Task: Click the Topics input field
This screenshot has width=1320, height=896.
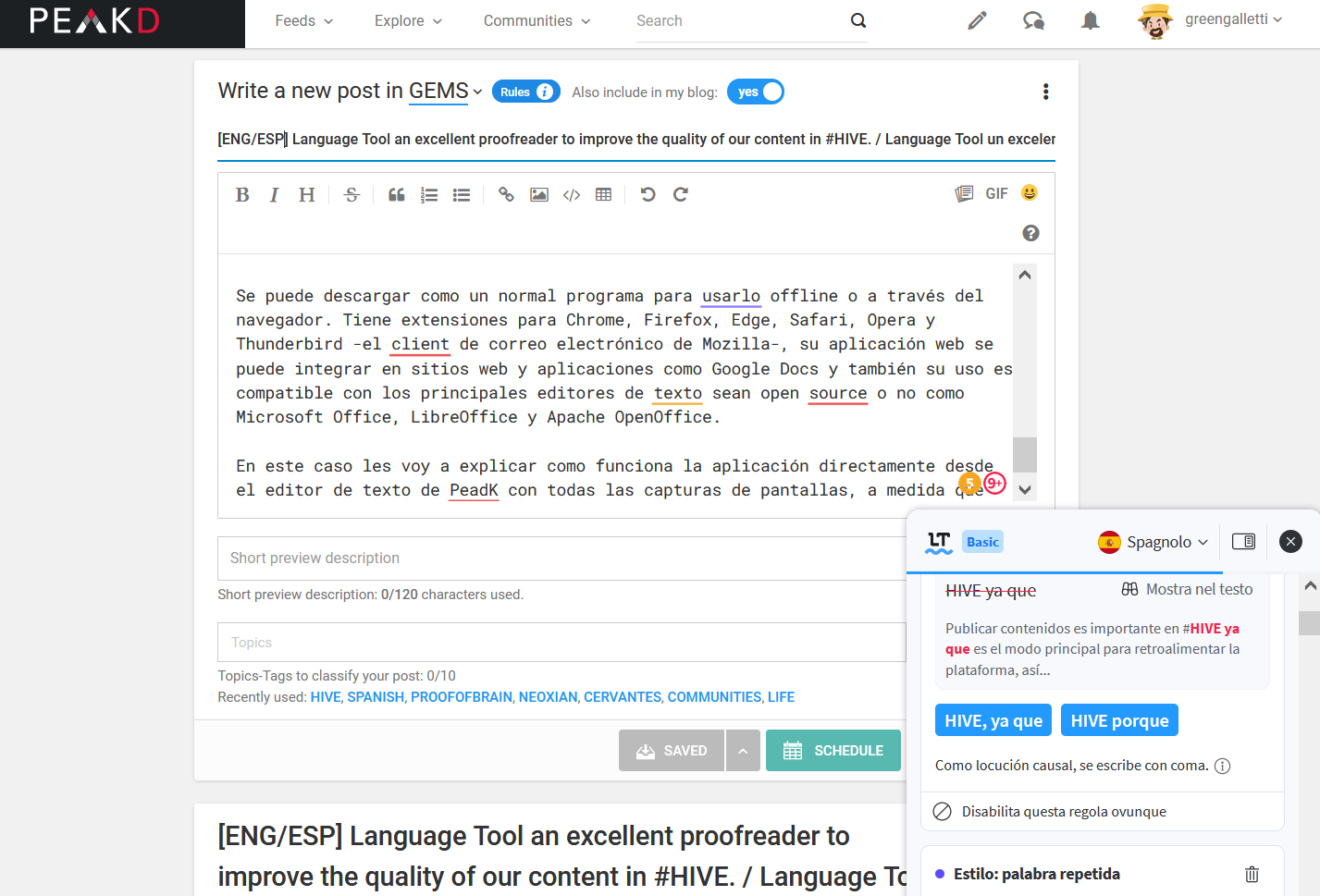Action: [x=561, y=643]
